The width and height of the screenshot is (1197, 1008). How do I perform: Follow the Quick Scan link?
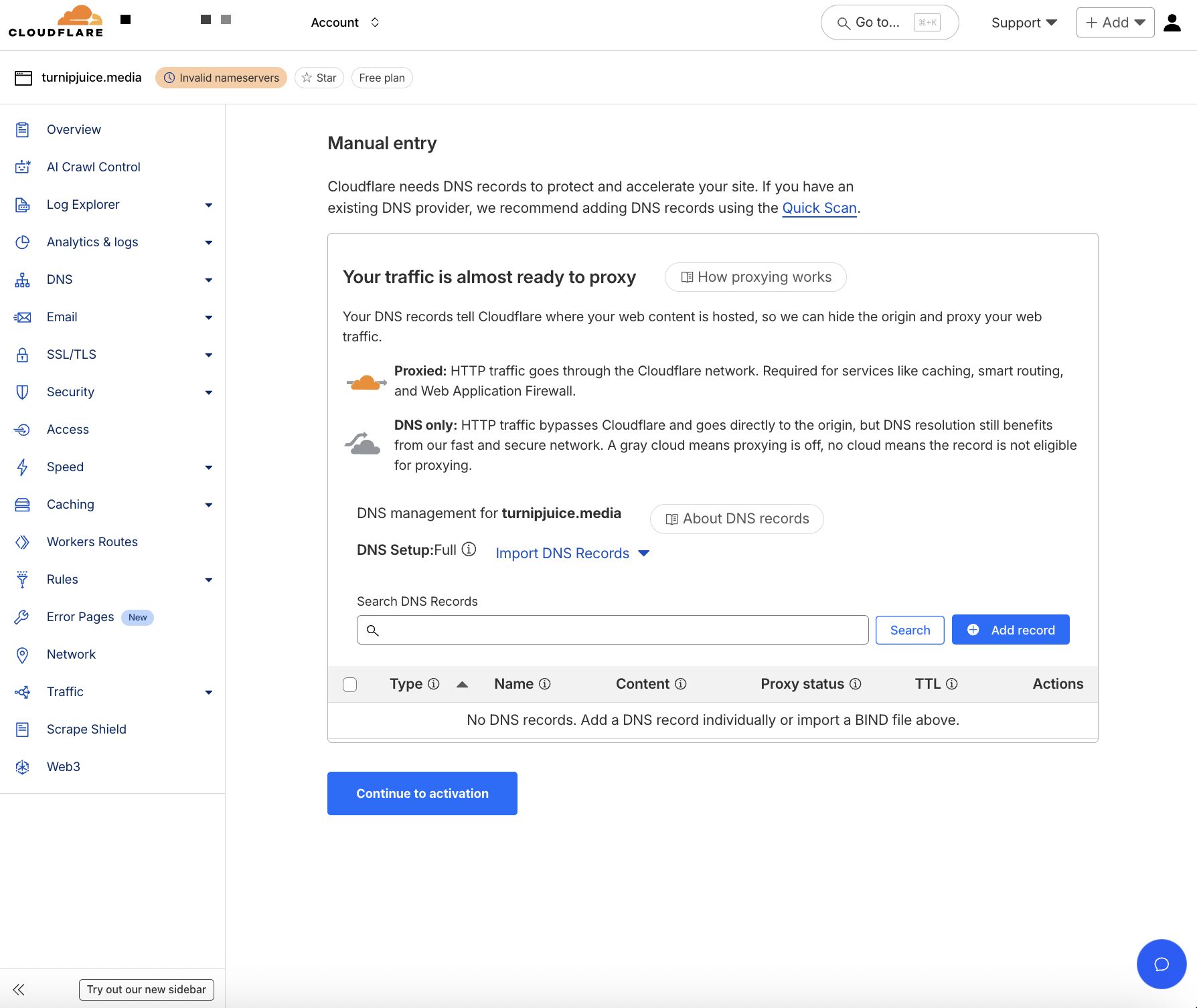click(x=819, y=207)
